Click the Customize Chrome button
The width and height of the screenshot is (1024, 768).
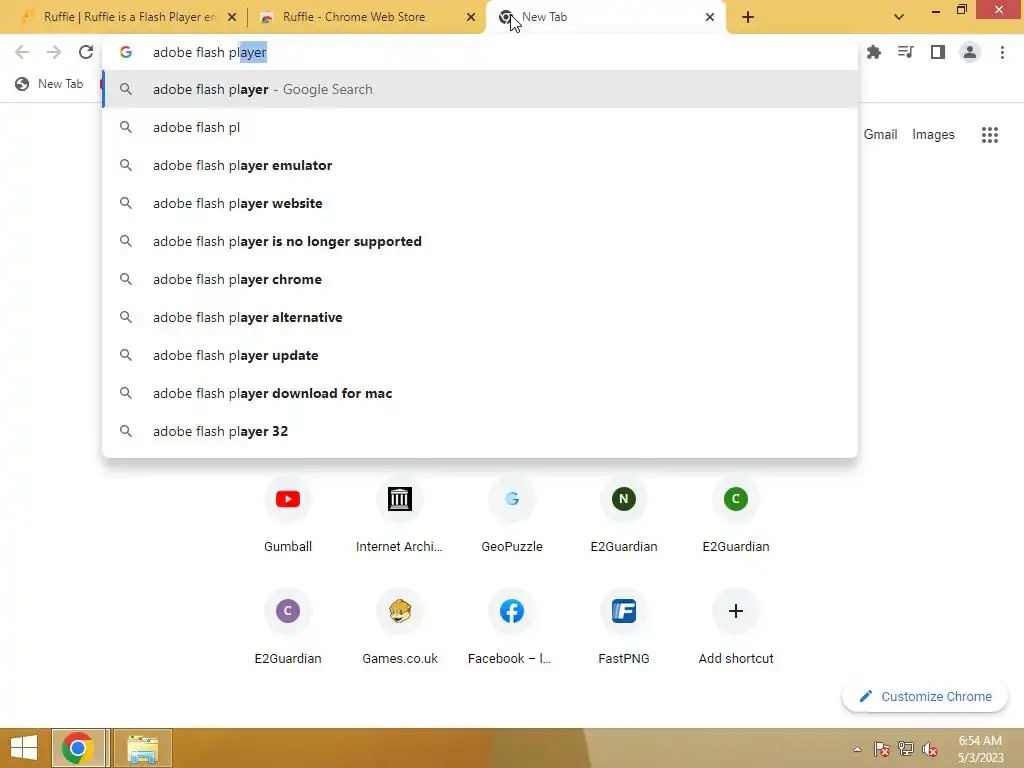925,696
